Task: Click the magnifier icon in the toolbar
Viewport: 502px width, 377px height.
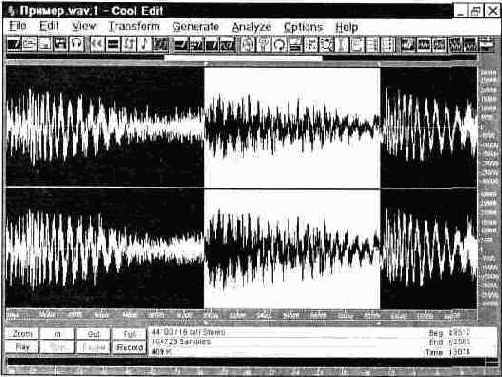Action: (327, 44)
